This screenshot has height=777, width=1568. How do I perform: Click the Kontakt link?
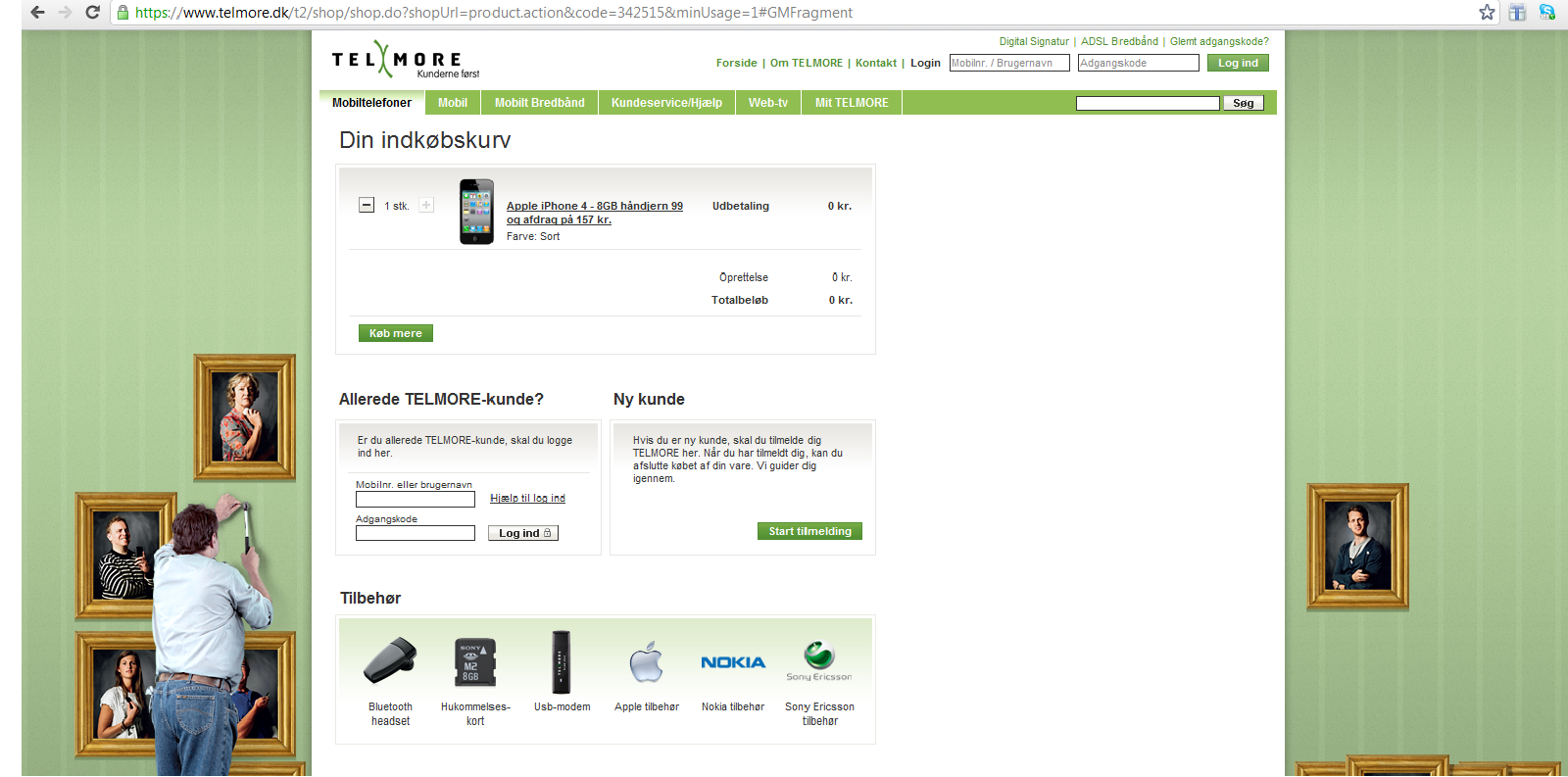[x=875, y=63]
